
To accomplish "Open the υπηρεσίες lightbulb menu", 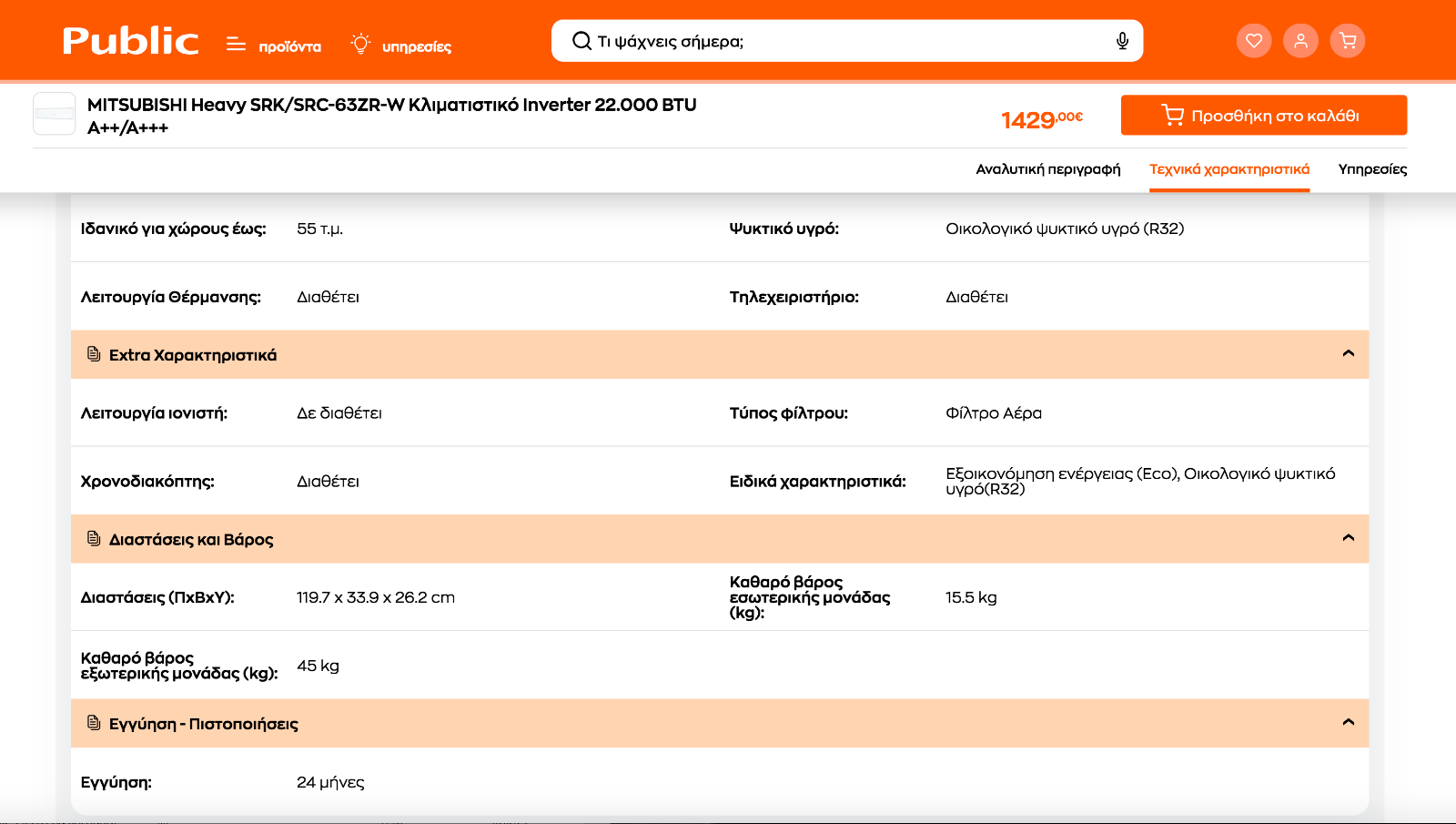I will (x=400, y=45).
